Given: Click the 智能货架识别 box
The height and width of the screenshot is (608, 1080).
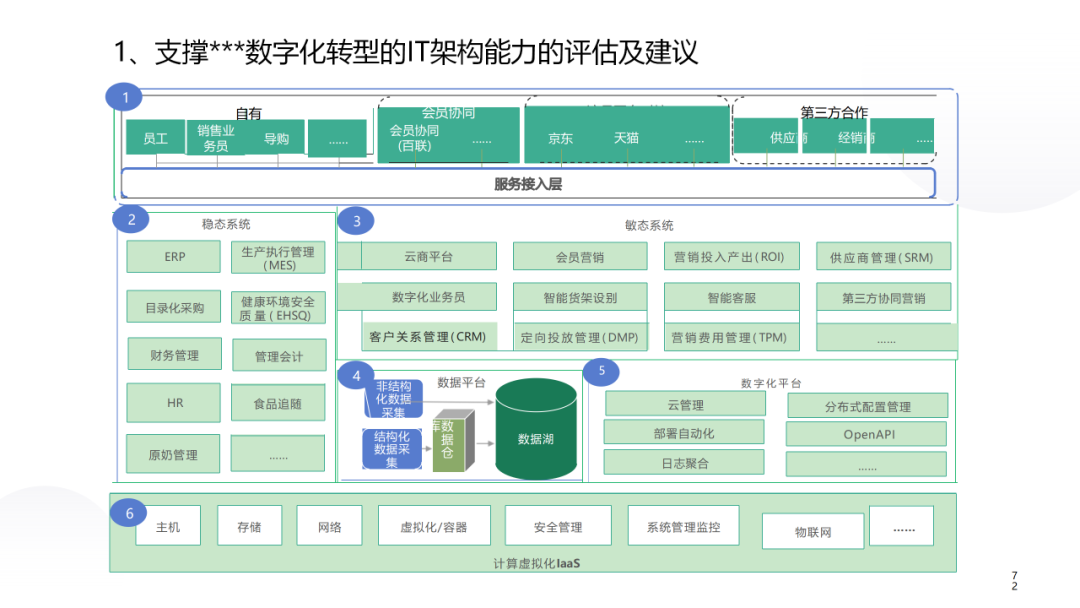Looking at the screenshot, I should pos(580,297).
